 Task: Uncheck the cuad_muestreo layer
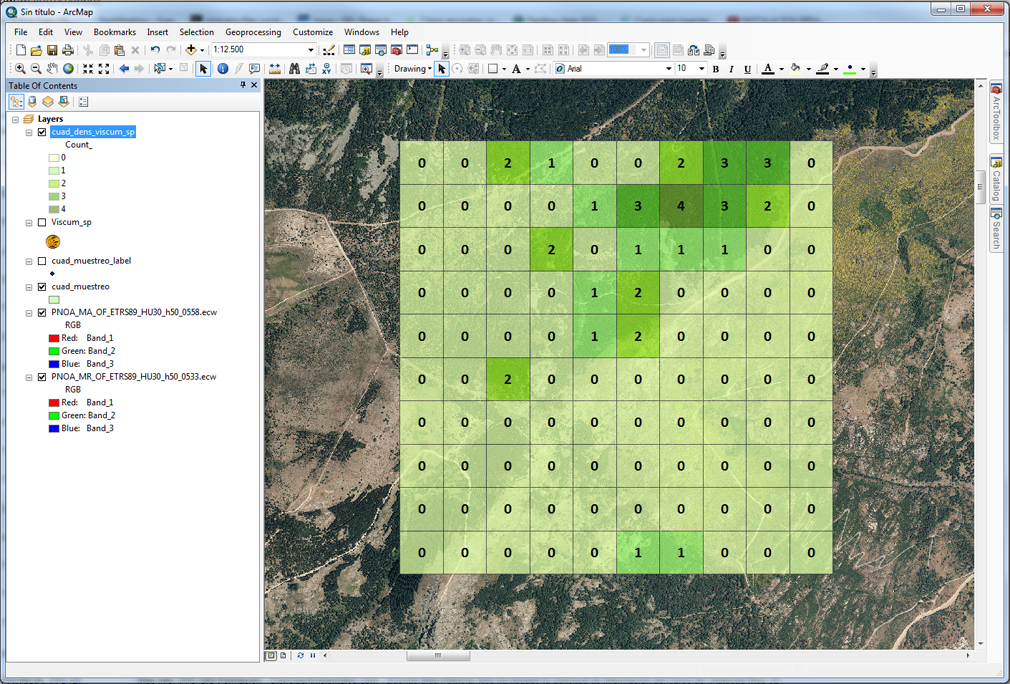pos(43,287)
